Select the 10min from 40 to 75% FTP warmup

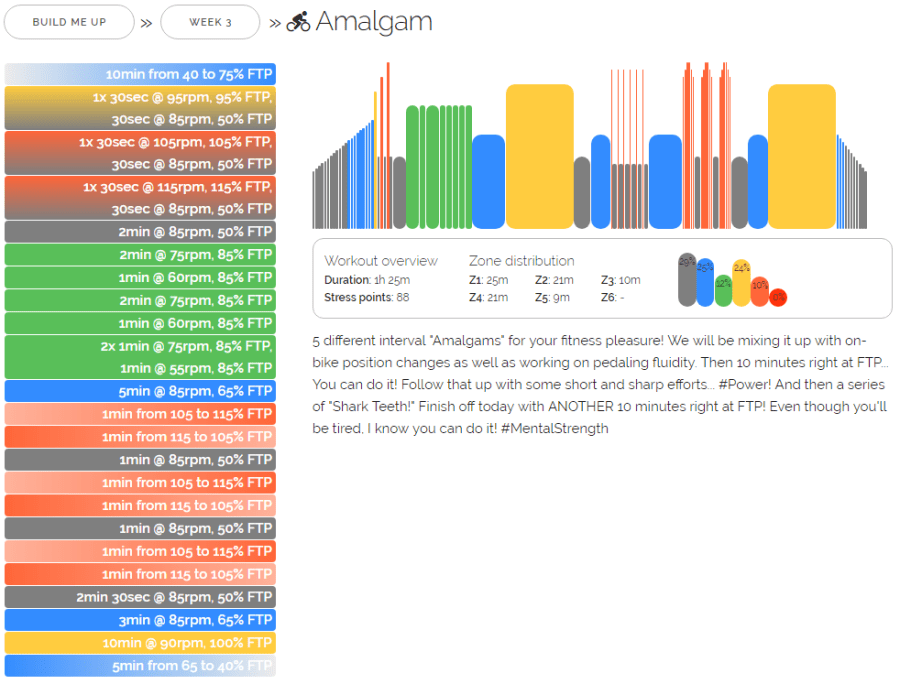[140, 74]
